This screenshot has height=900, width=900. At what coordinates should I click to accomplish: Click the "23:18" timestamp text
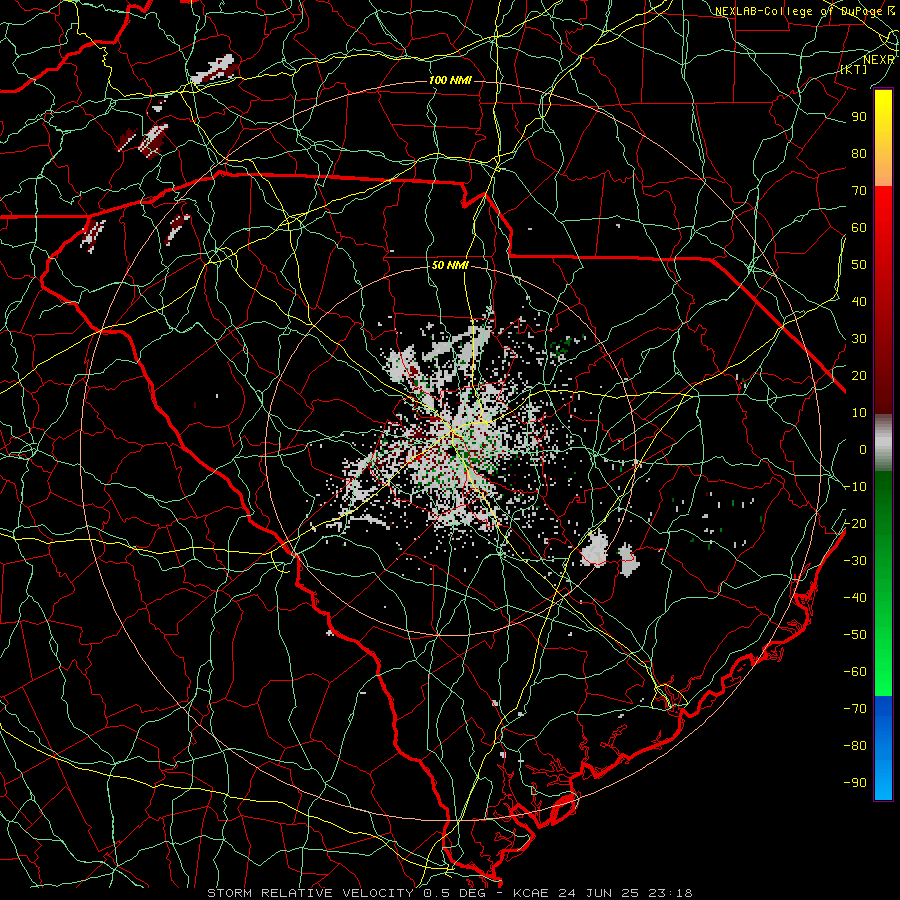click(670, 893)
